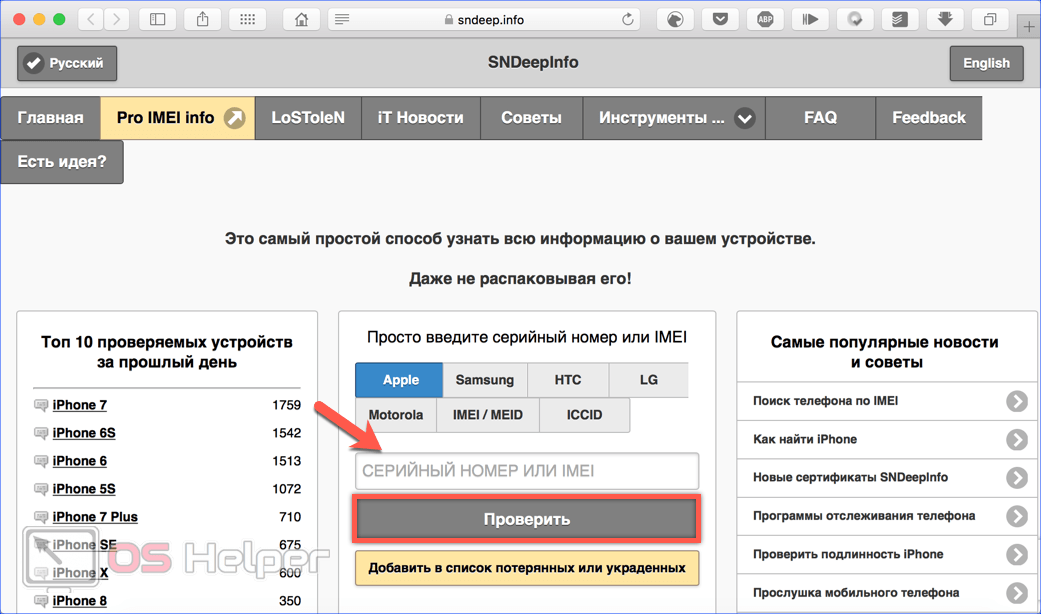1041x614 pixels.
Task: Go forward with Safari's forward arrow
Action: tap(117, 19)
